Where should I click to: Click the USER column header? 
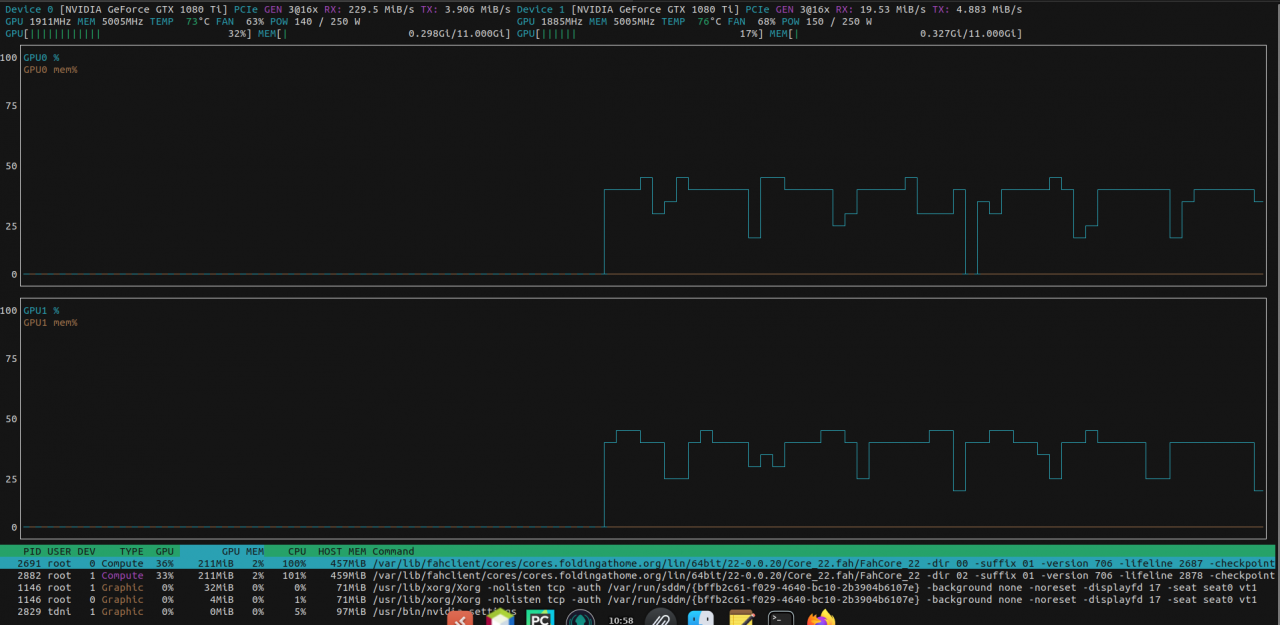point(59,551)
